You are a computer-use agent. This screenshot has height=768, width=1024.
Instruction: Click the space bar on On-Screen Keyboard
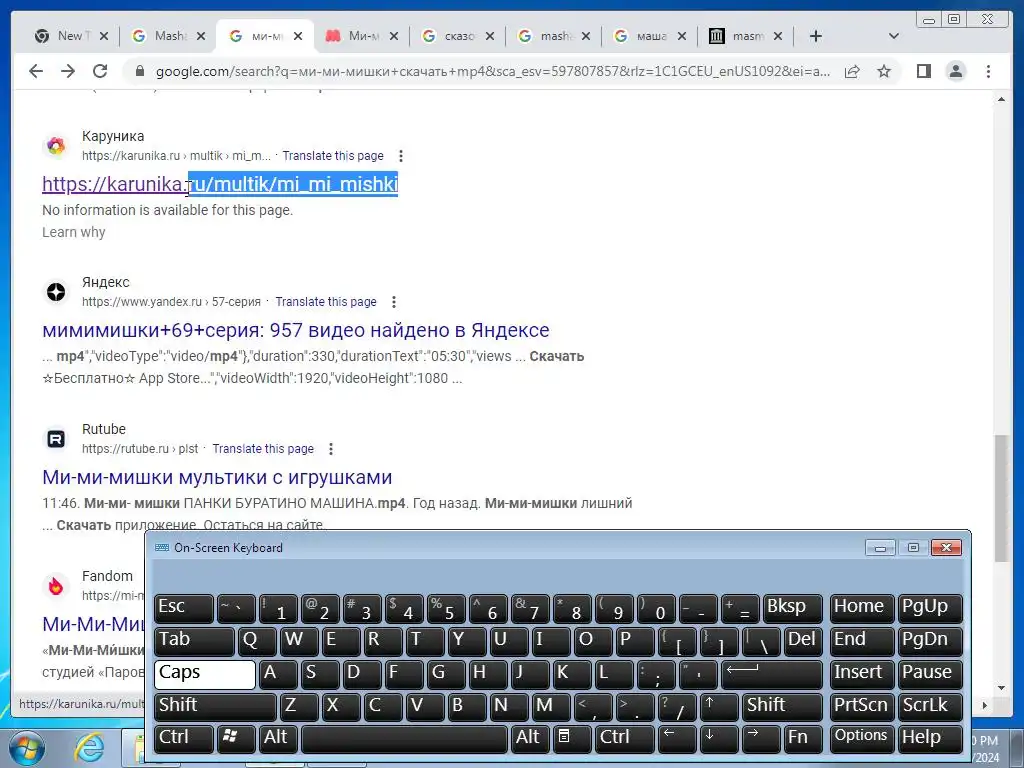click(x=405, y=739)
